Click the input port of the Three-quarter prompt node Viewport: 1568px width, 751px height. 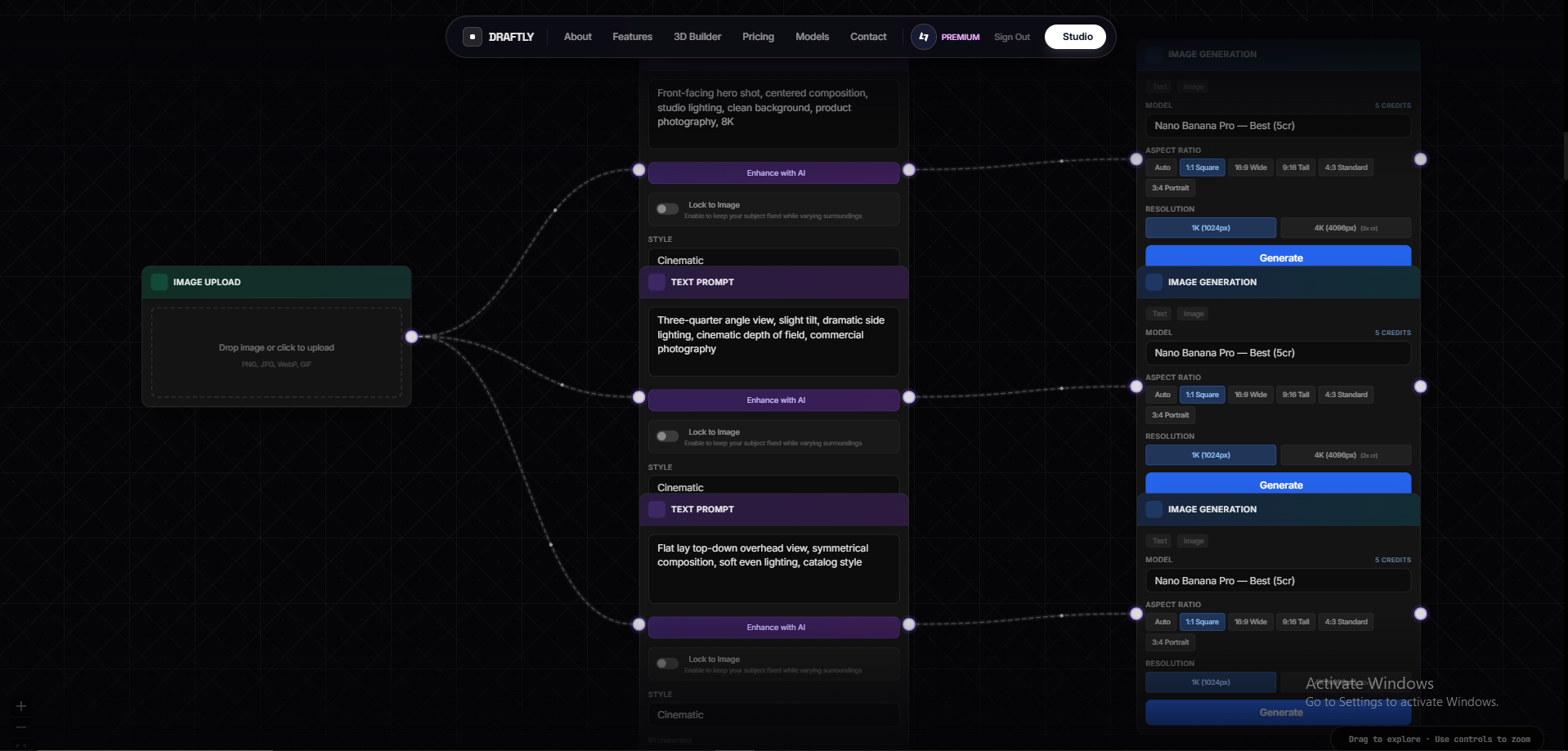638,397
